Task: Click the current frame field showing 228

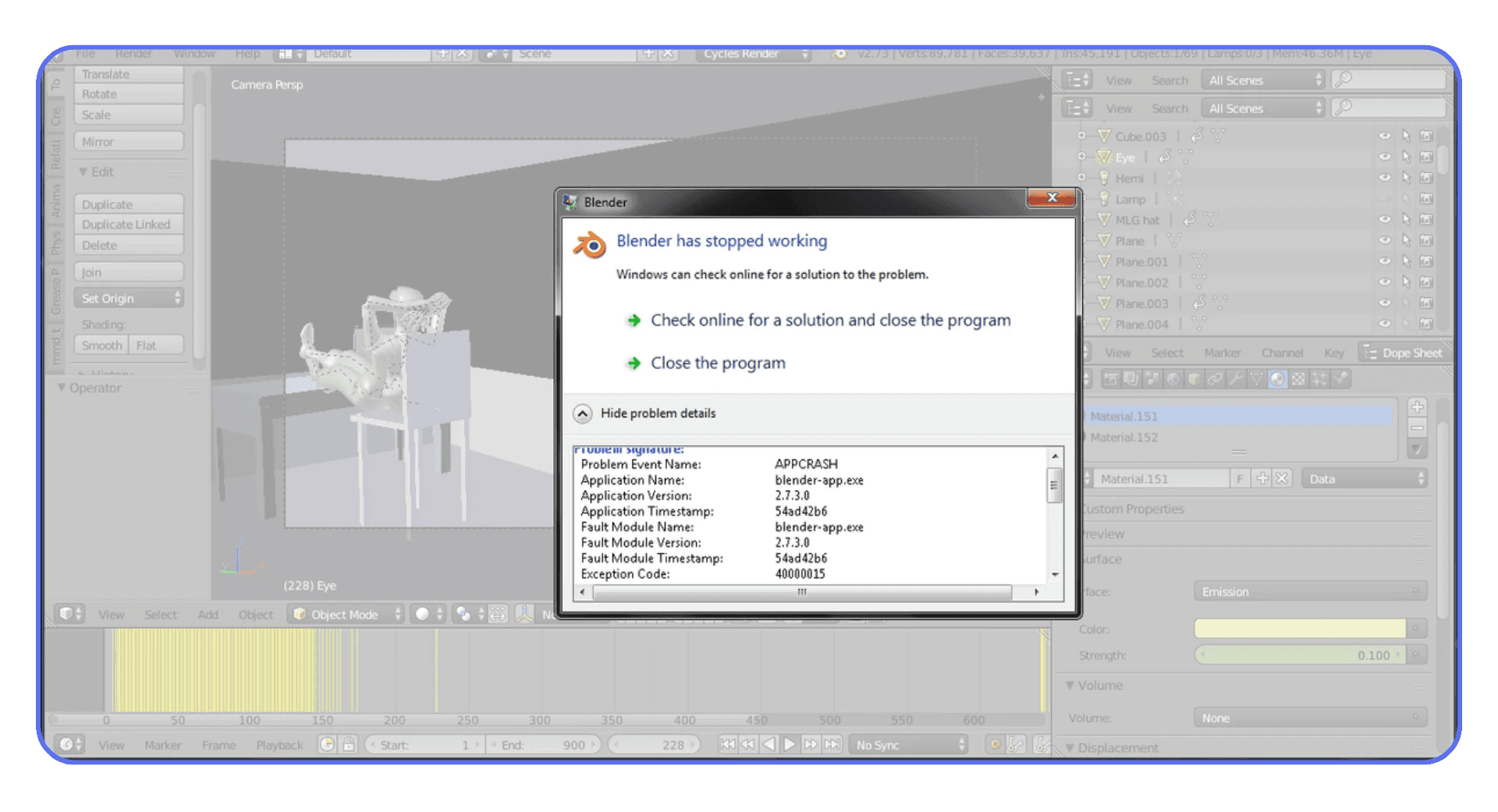Action: 654,744
